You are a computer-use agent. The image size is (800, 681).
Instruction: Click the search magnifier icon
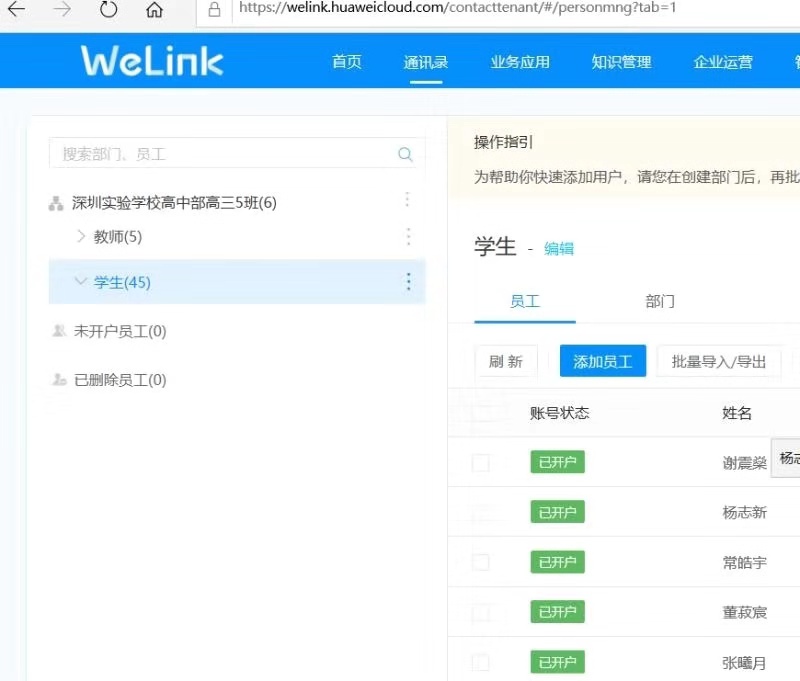pyautogui.click(x=405, y=154)
